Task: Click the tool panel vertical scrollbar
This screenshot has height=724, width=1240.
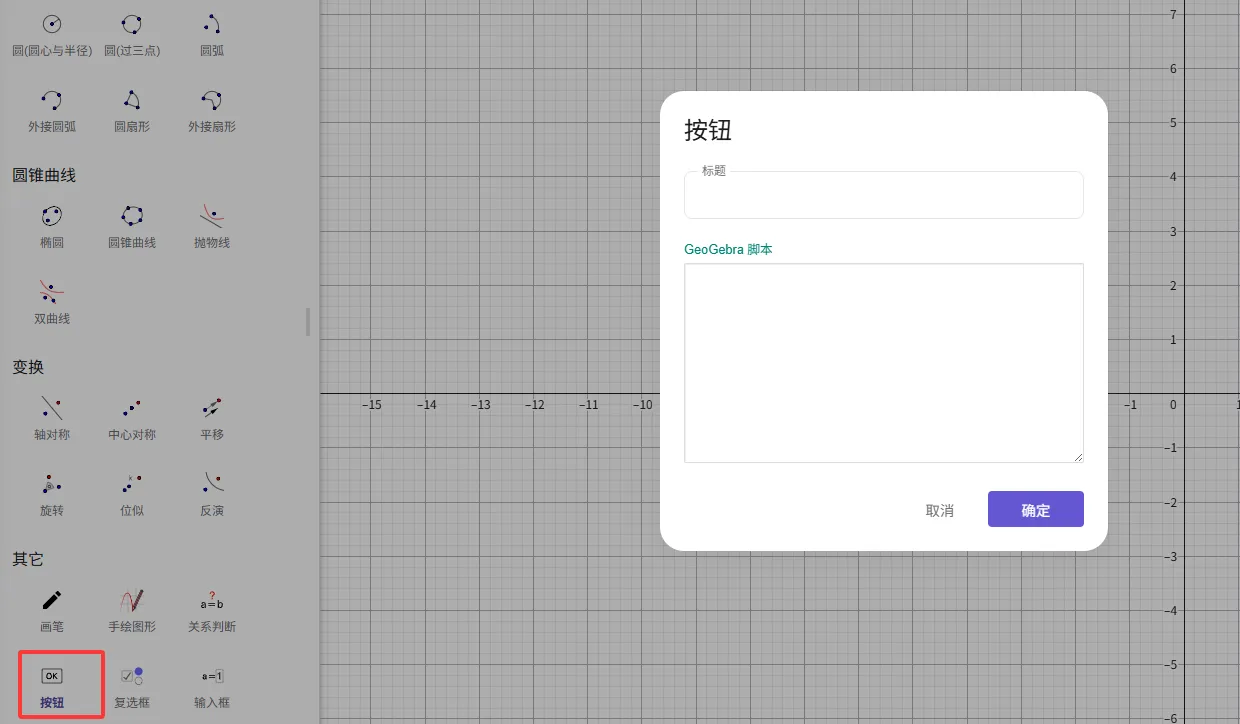Action: 308,322
